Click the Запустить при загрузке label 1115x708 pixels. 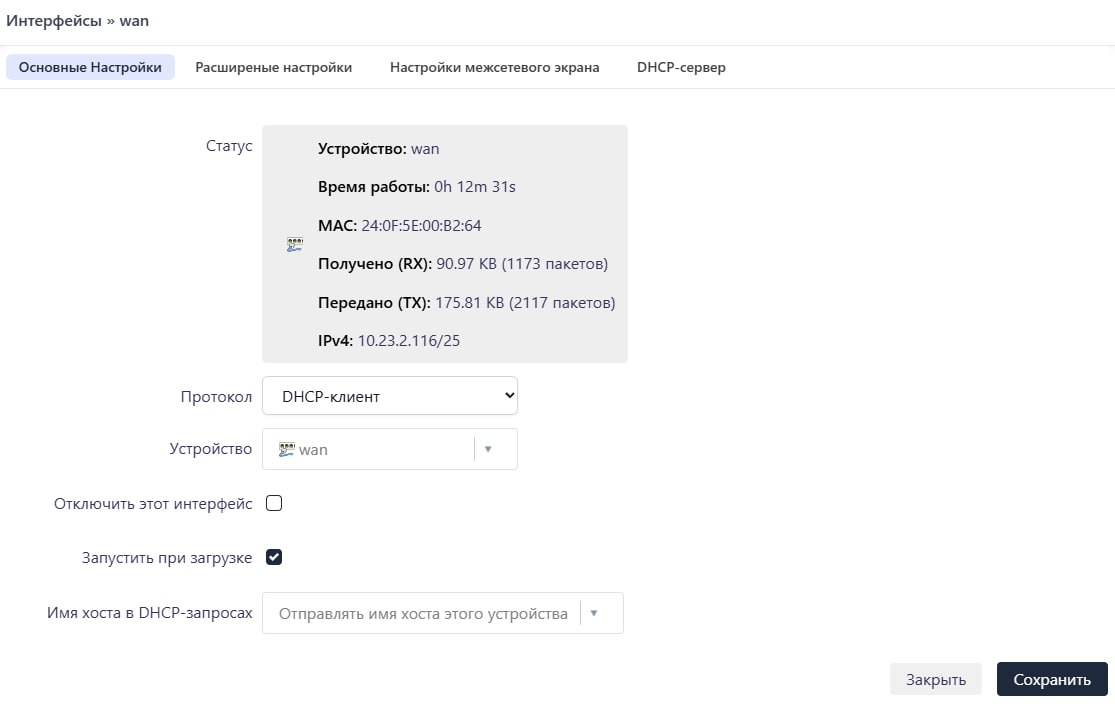166,558
